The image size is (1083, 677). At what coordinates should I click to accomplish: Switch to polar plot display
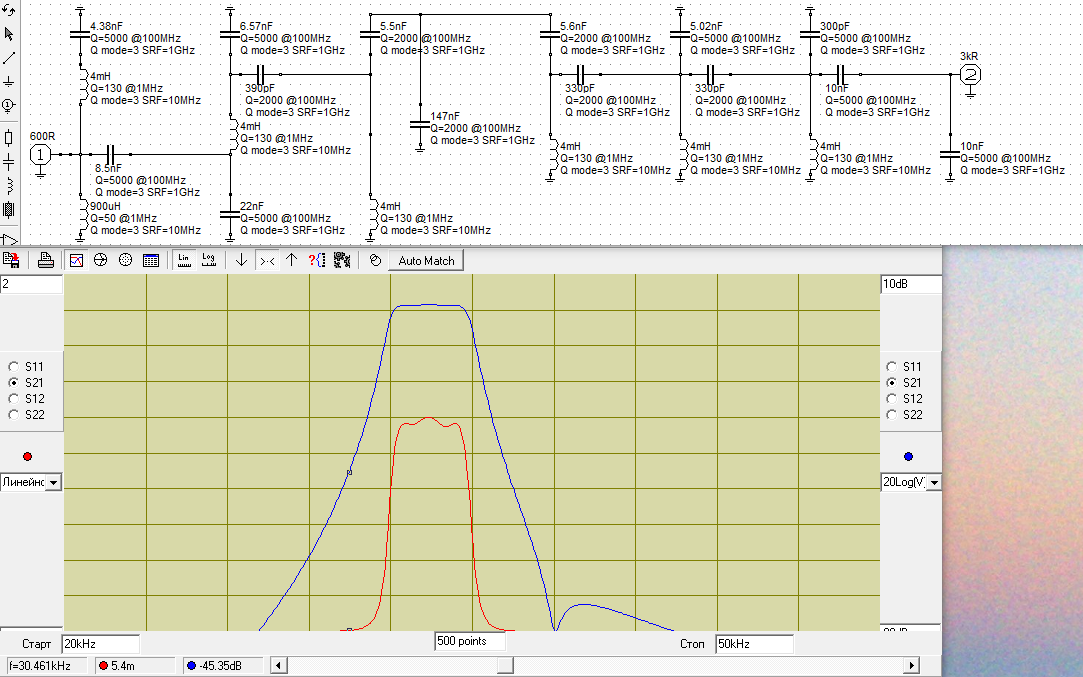126,260
